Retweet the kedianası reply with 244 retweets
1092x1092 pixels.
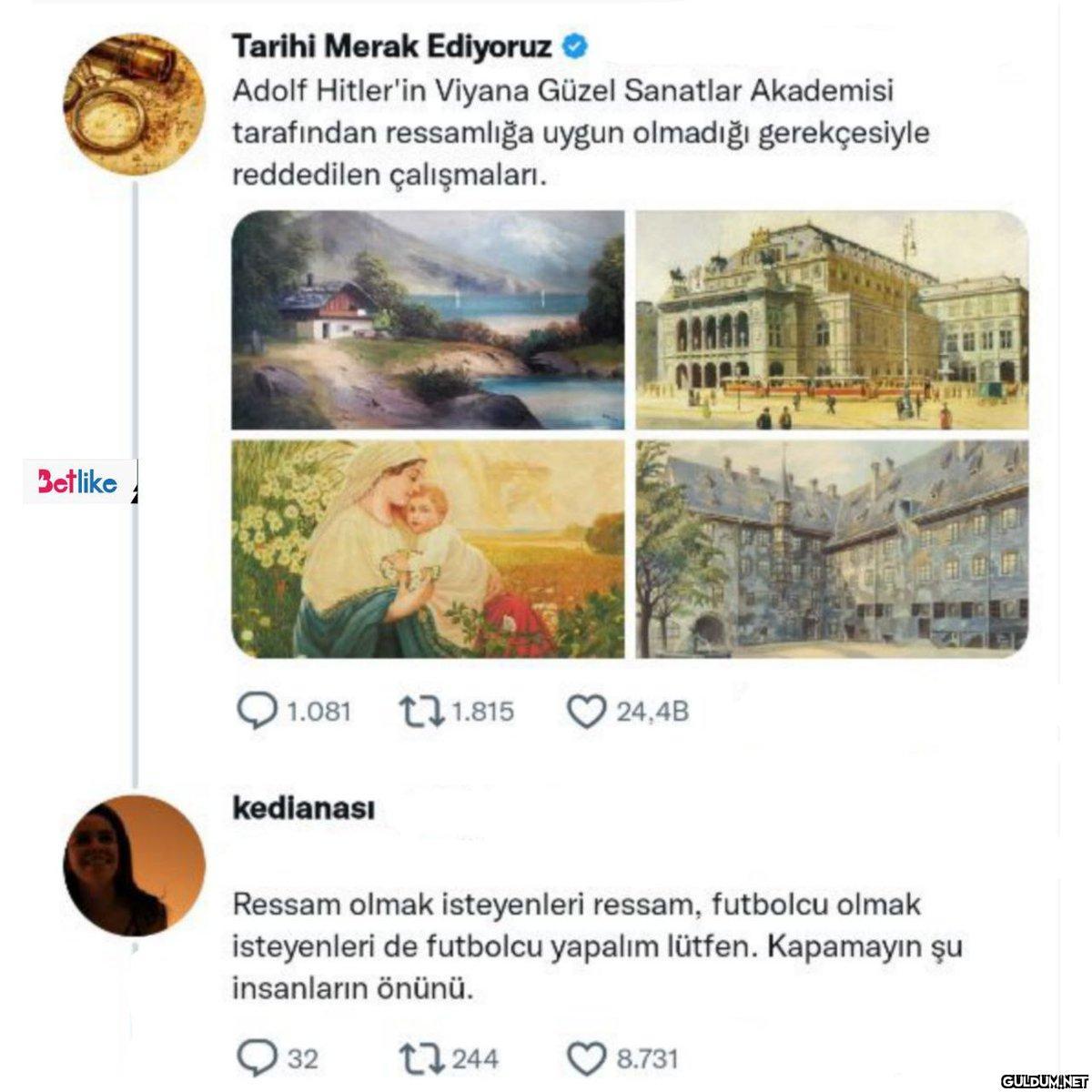[422, 1058]
